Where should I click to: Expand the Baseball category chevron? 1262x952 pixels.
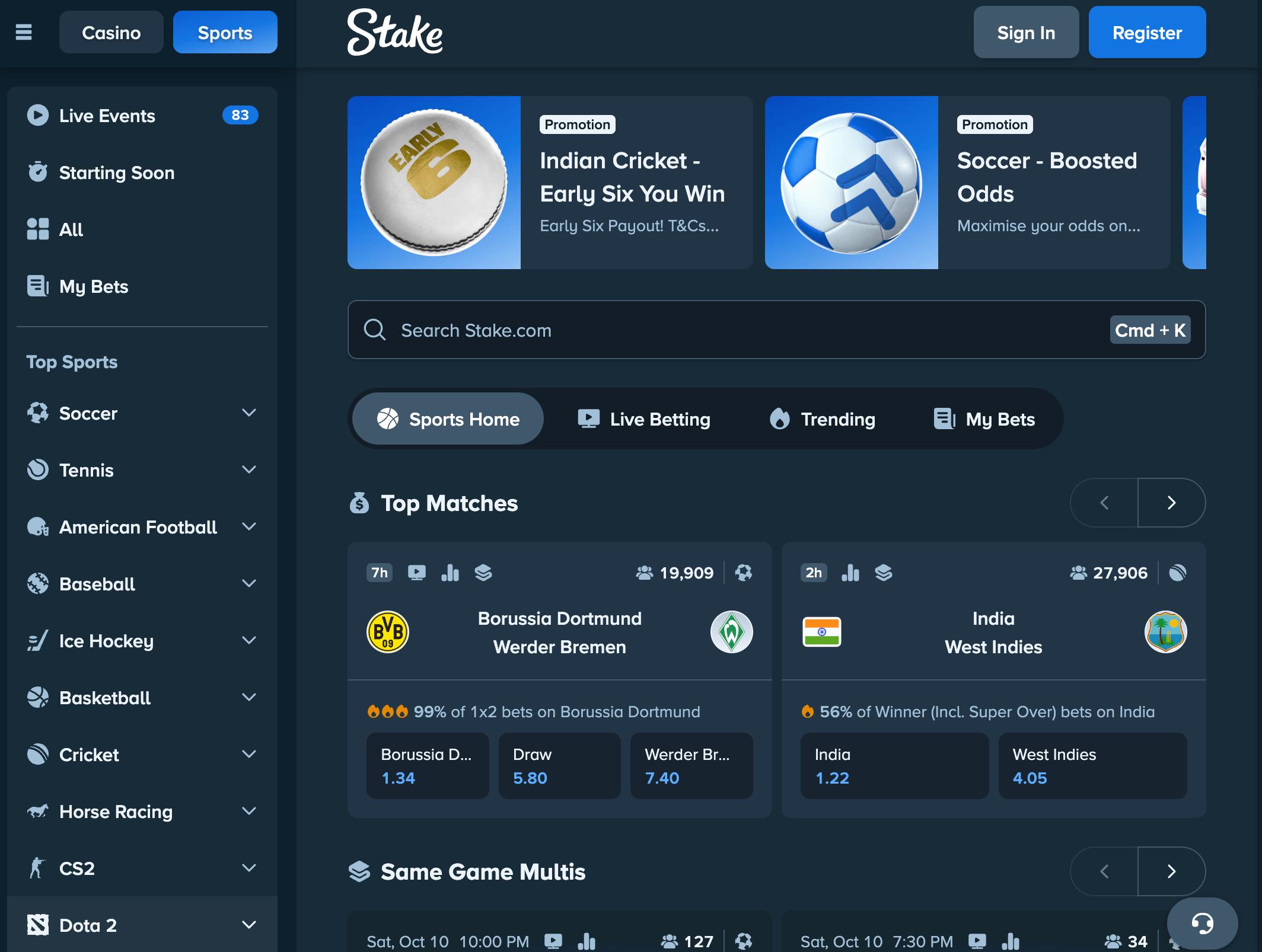click(x=249, y=583)
